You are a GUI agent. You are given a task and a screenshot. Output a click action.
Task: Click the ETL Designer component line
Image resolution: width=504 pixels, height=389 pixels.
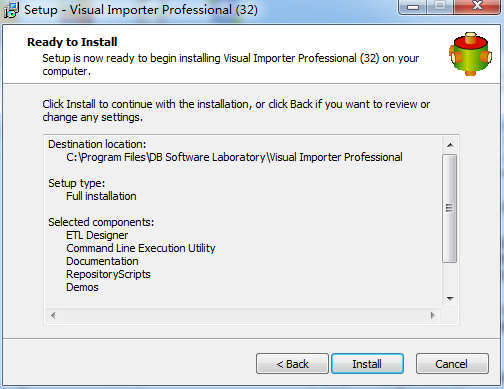[97, 235]
